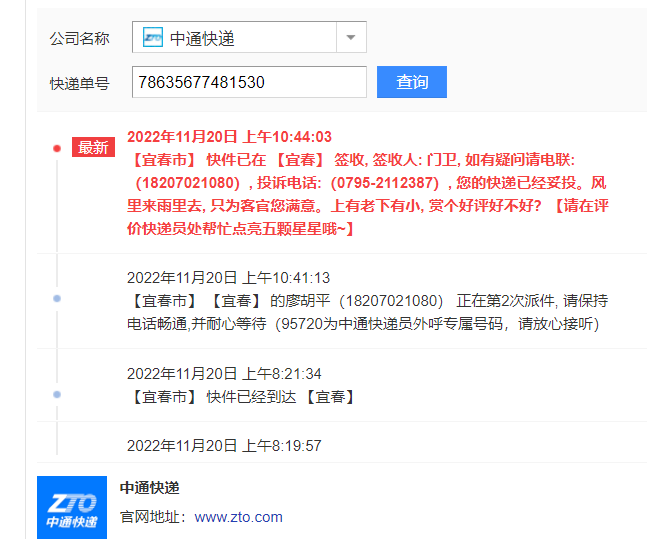The height and width of the screenshot is (539, 647).
Task: Click 廖胡平 courier phone text in second entry
Action: pyautogui.click(x=394, y=301)
